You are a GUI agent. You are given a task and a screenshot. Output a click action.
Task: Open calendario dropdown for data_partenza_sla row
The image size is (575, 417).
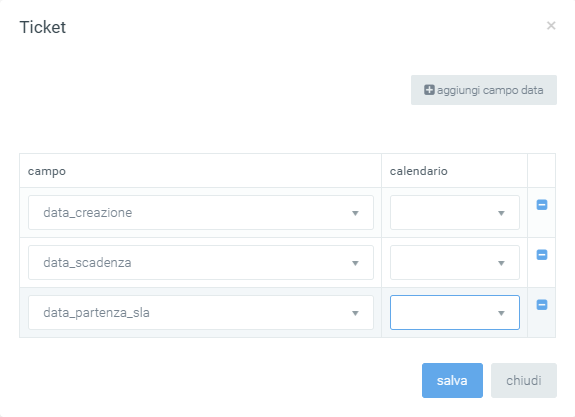(455, 313)
